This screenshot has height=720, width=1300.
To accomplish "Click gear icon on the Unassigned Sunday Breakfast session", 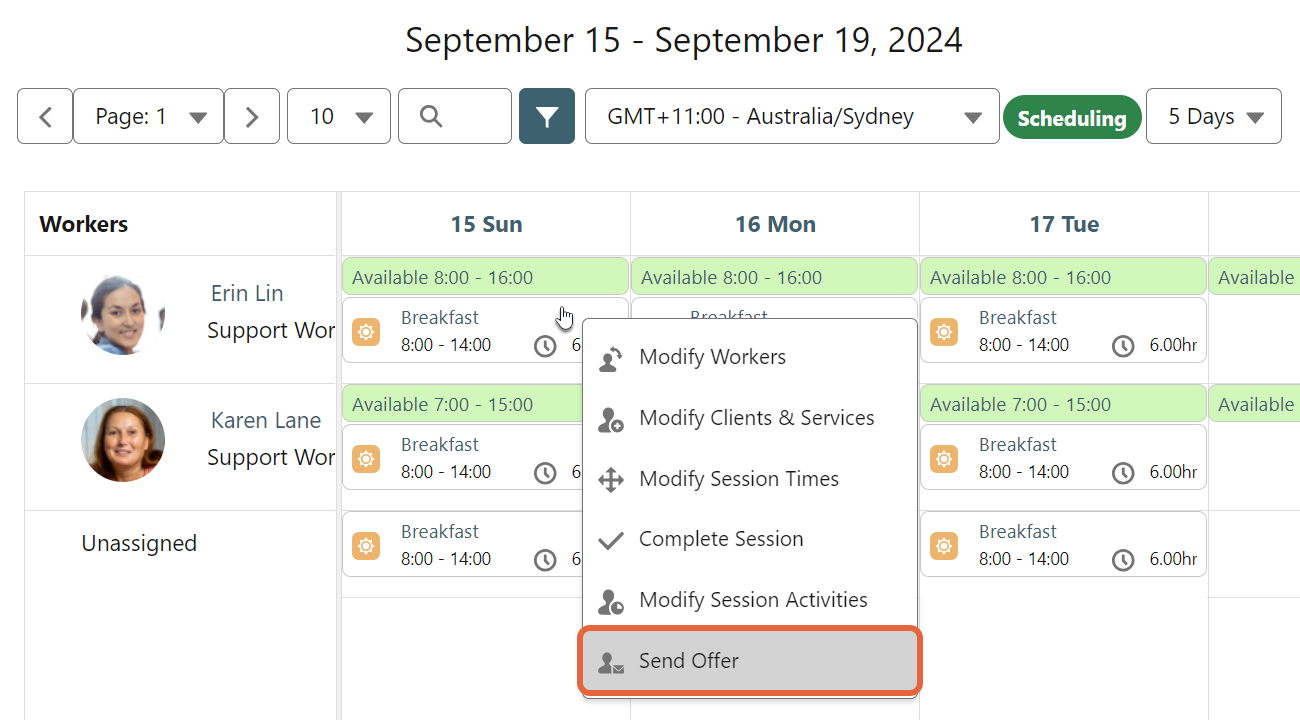I will pos(366,545).
